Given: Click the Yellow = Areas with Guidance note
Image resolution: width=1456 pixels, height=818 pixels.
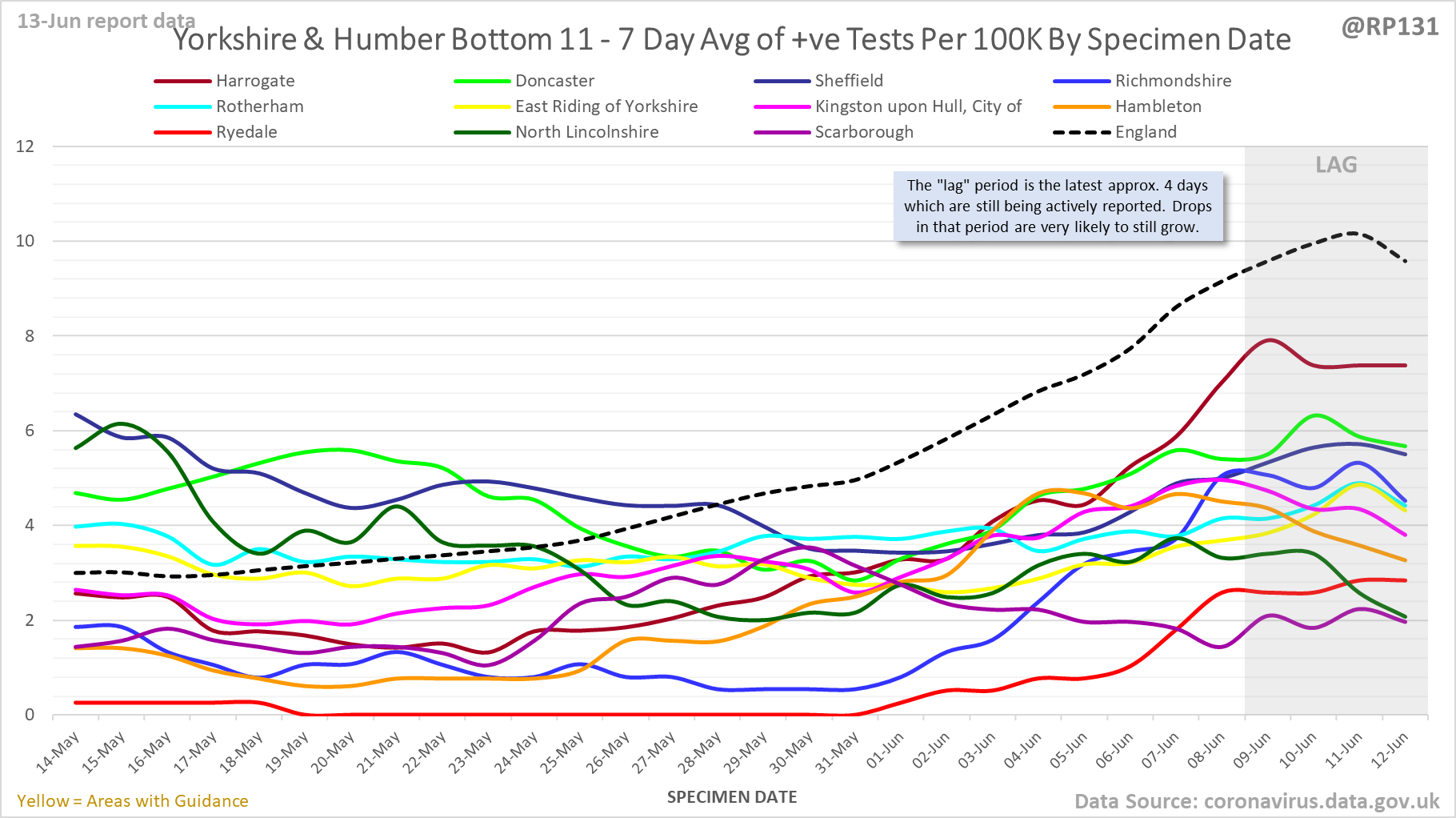Looking at the screenshot, I should pyautogui.click(x=133, y=801).
